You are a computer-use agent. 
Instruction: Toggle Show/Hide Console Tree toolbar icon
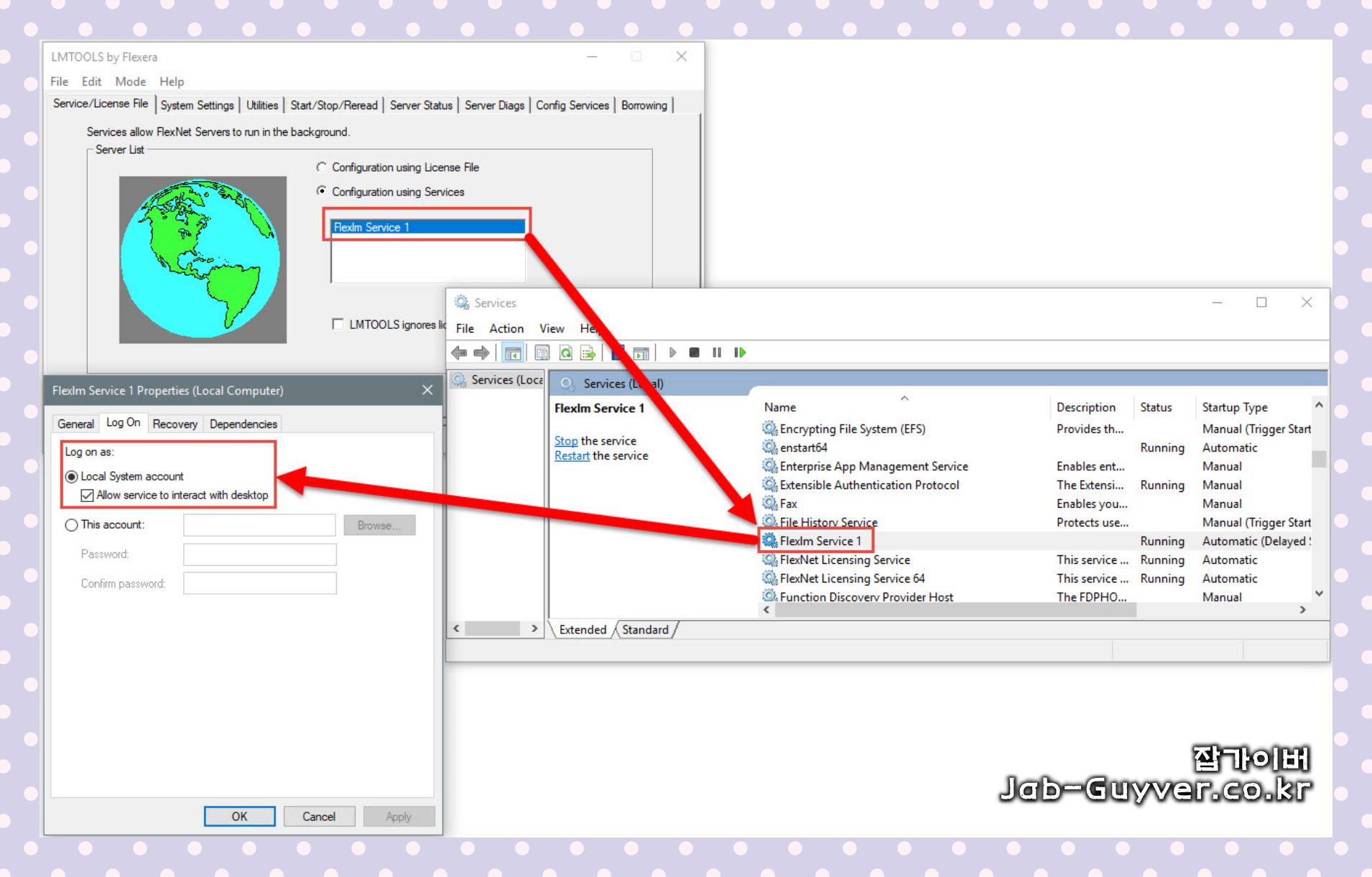click(x=513, y=353)
